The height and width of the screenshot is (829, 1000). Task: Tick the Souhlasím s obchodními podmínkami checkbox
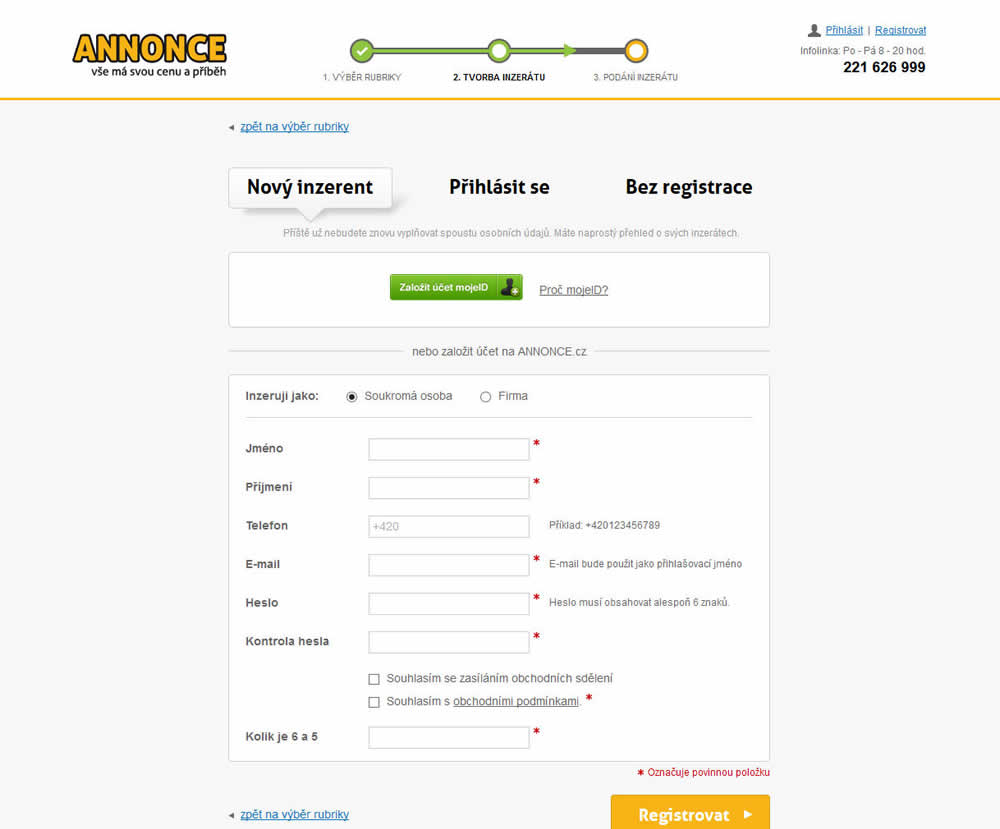374,702
